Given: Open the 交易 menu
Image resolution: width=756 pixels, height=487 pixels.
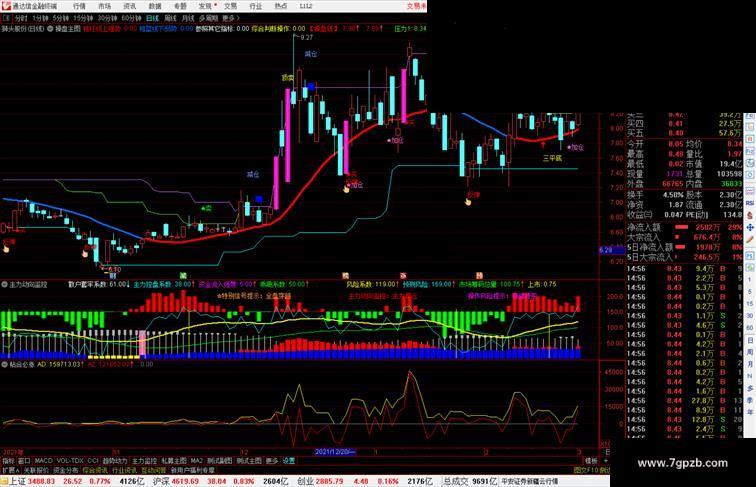Looking at the screenshot, I should (230, 6).
